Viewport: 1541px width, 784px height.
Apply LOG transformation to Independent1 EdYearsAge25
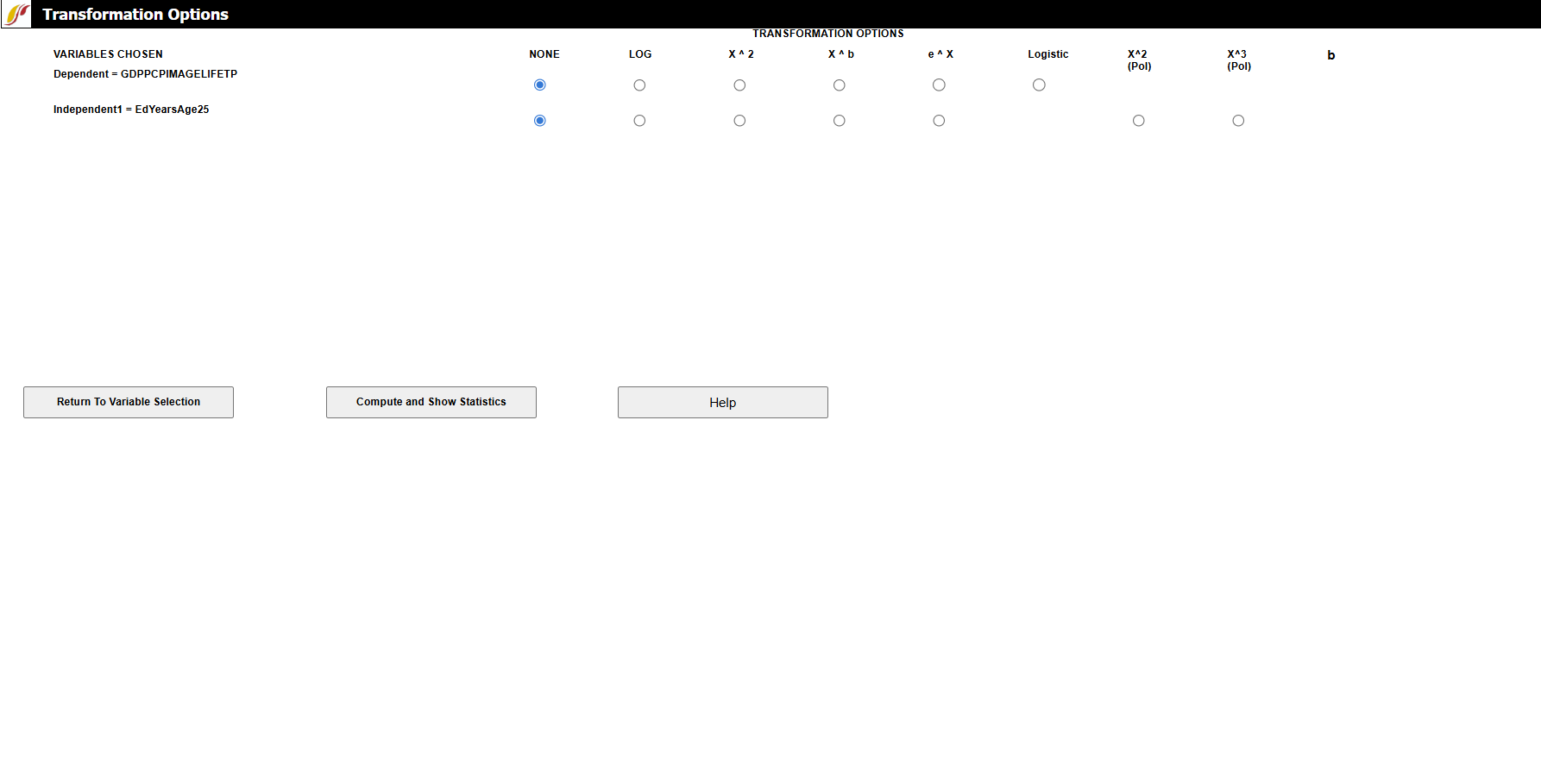[x=639, y=121]
